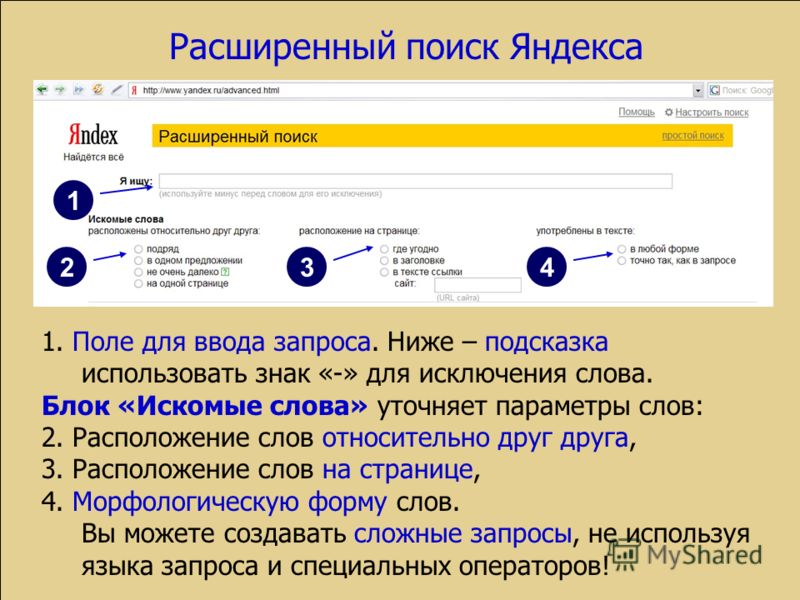
Task: Select the в одном предложении radio button
Action: click(138, 261)
